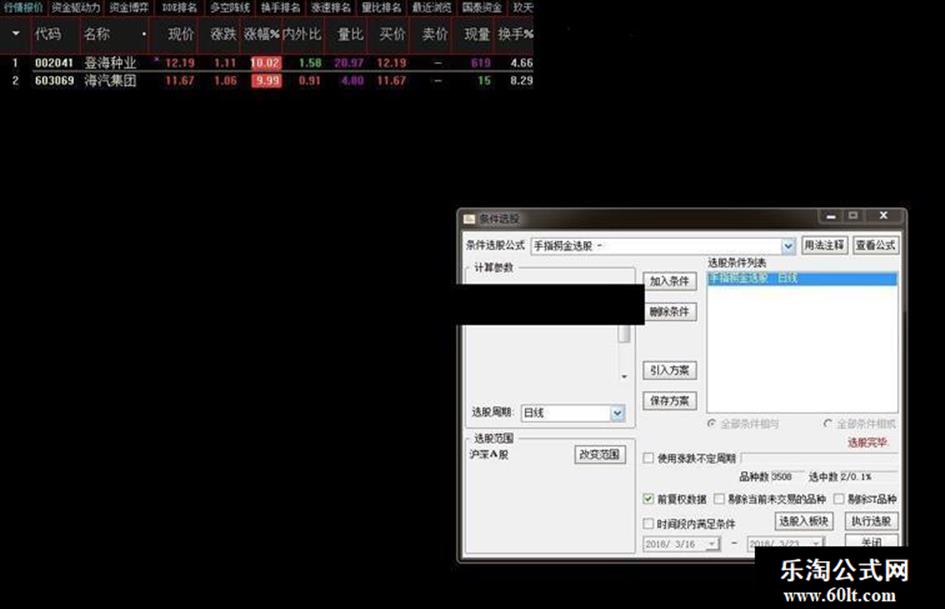Check the 剔除ST品种 checkbox
This screenshot has height=609, width=945.
pos(839,499)
